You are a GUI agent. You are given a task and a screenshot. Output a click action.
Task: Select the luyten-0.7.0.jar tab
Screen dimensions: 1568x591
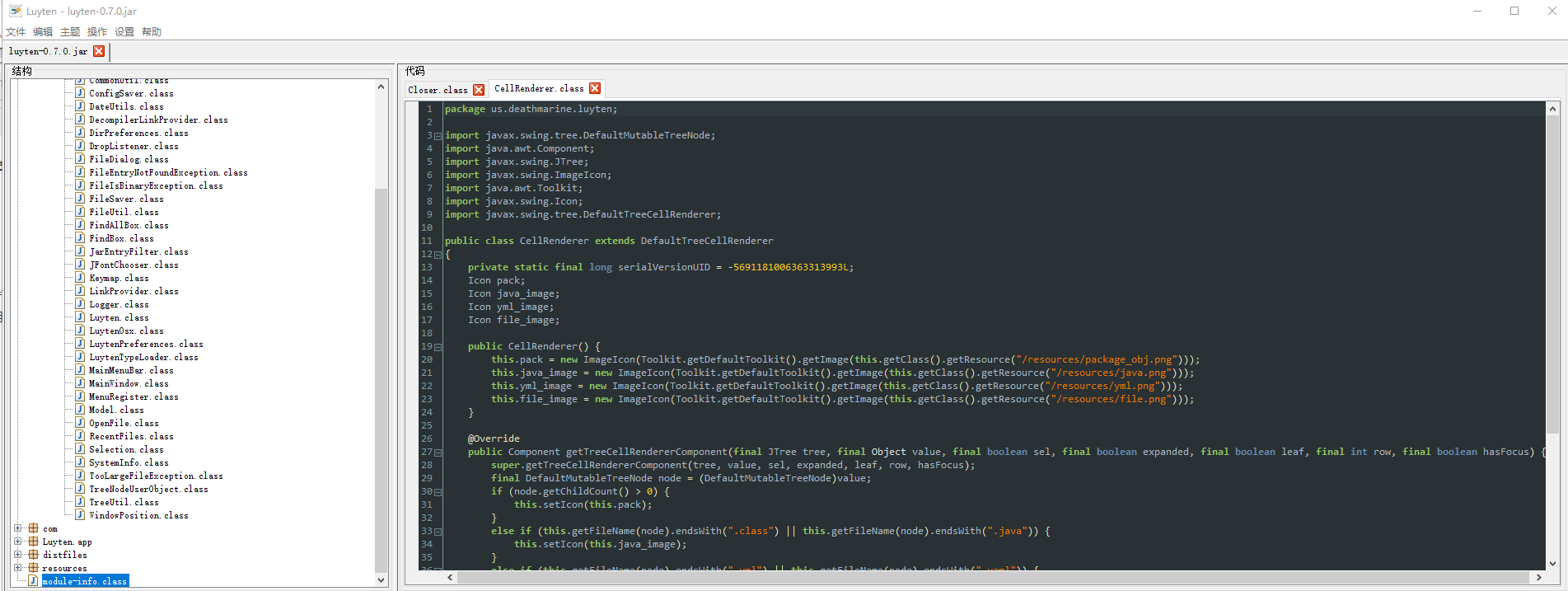[48, 51]
